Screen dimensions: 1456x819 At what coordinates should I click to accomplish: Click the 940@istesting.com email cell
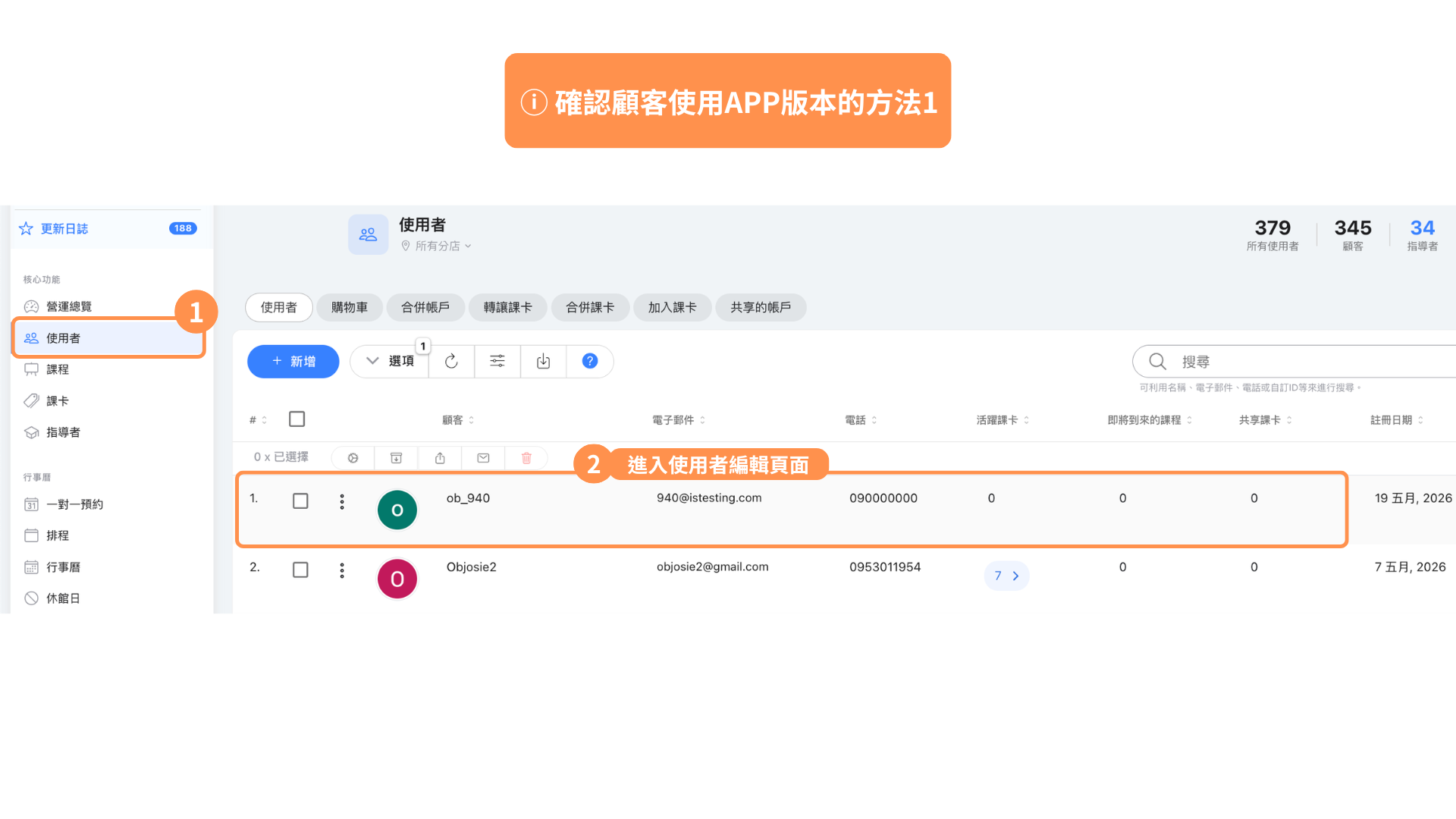click(x=709, y=497)
